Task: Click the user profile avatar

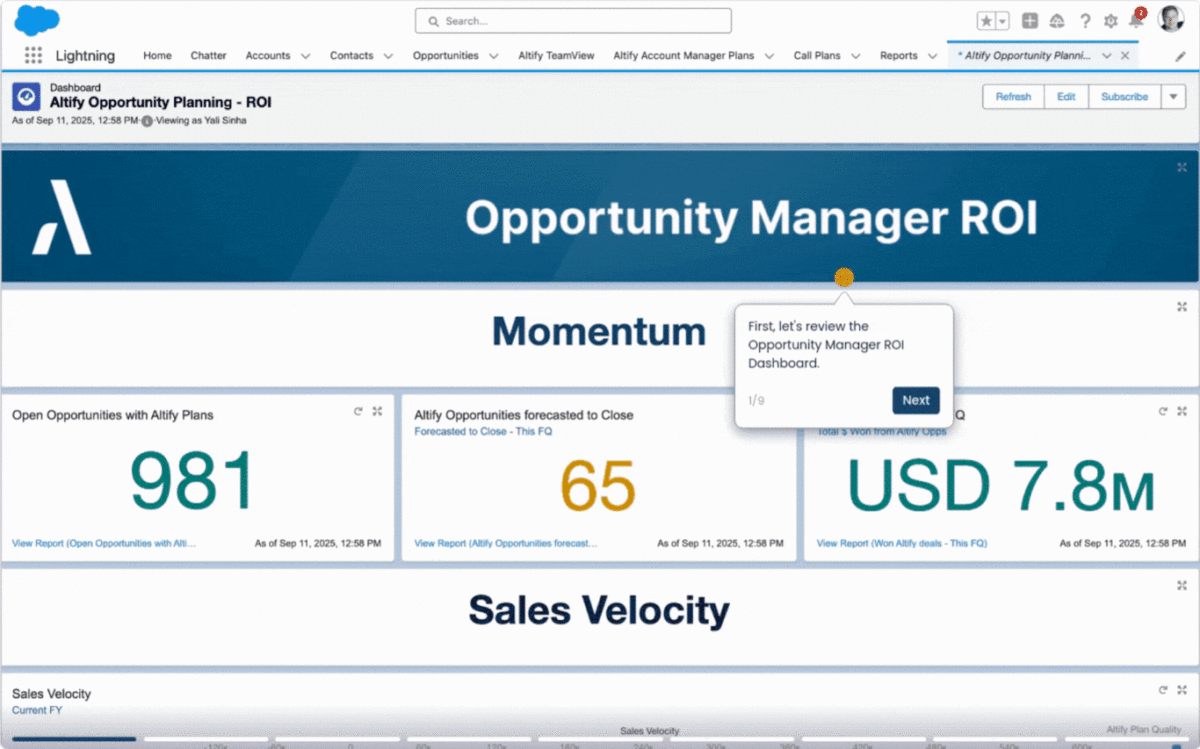Action: [x=1171, y=20]
